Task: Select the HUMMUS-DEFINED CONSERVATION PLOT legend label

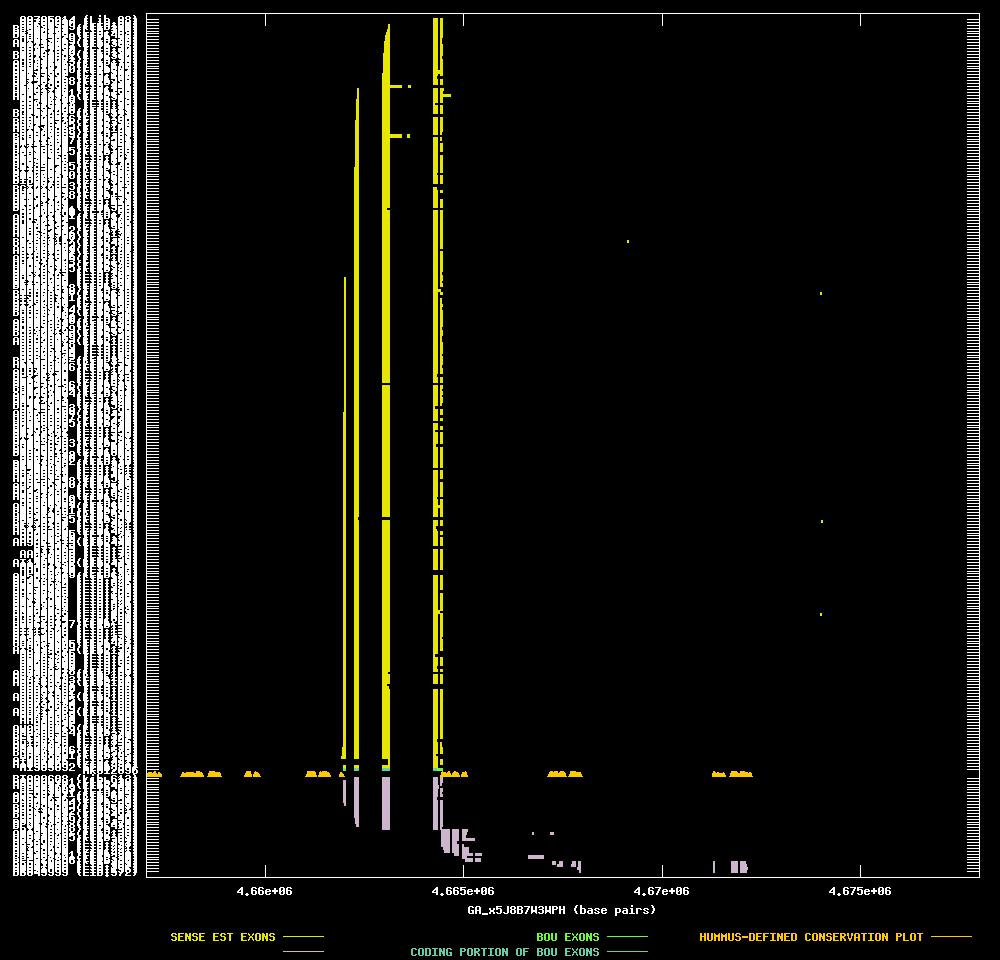Action: tap(811, 937)
